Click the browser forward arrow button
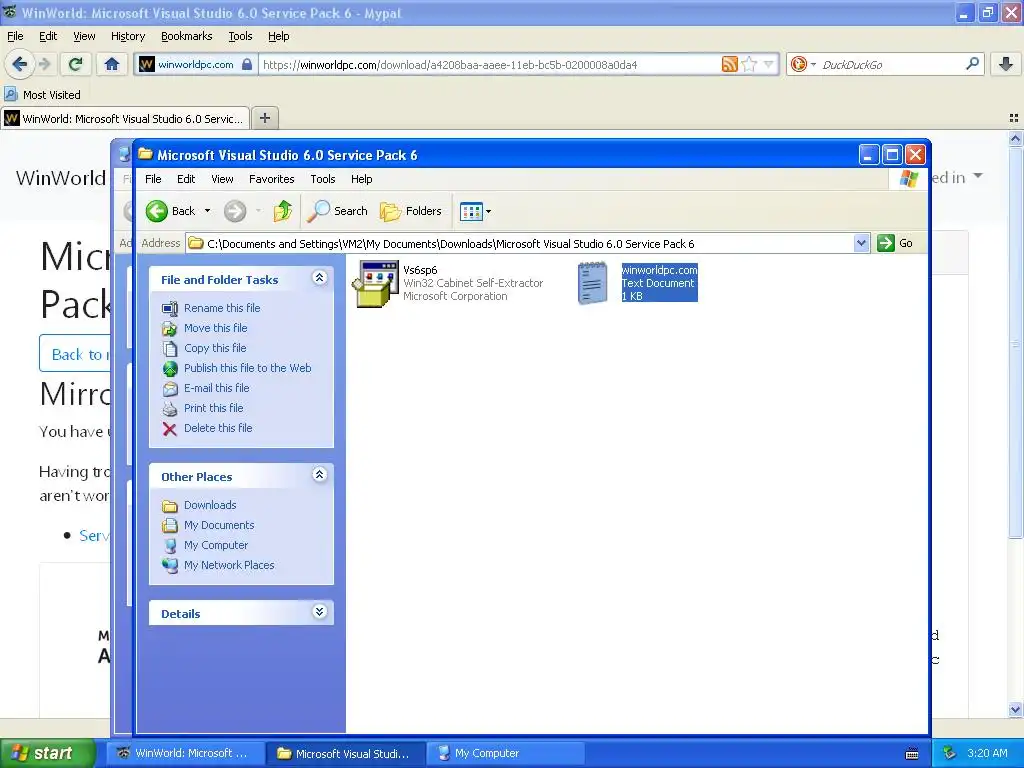The image size is (1024, 768). [44, 64]
